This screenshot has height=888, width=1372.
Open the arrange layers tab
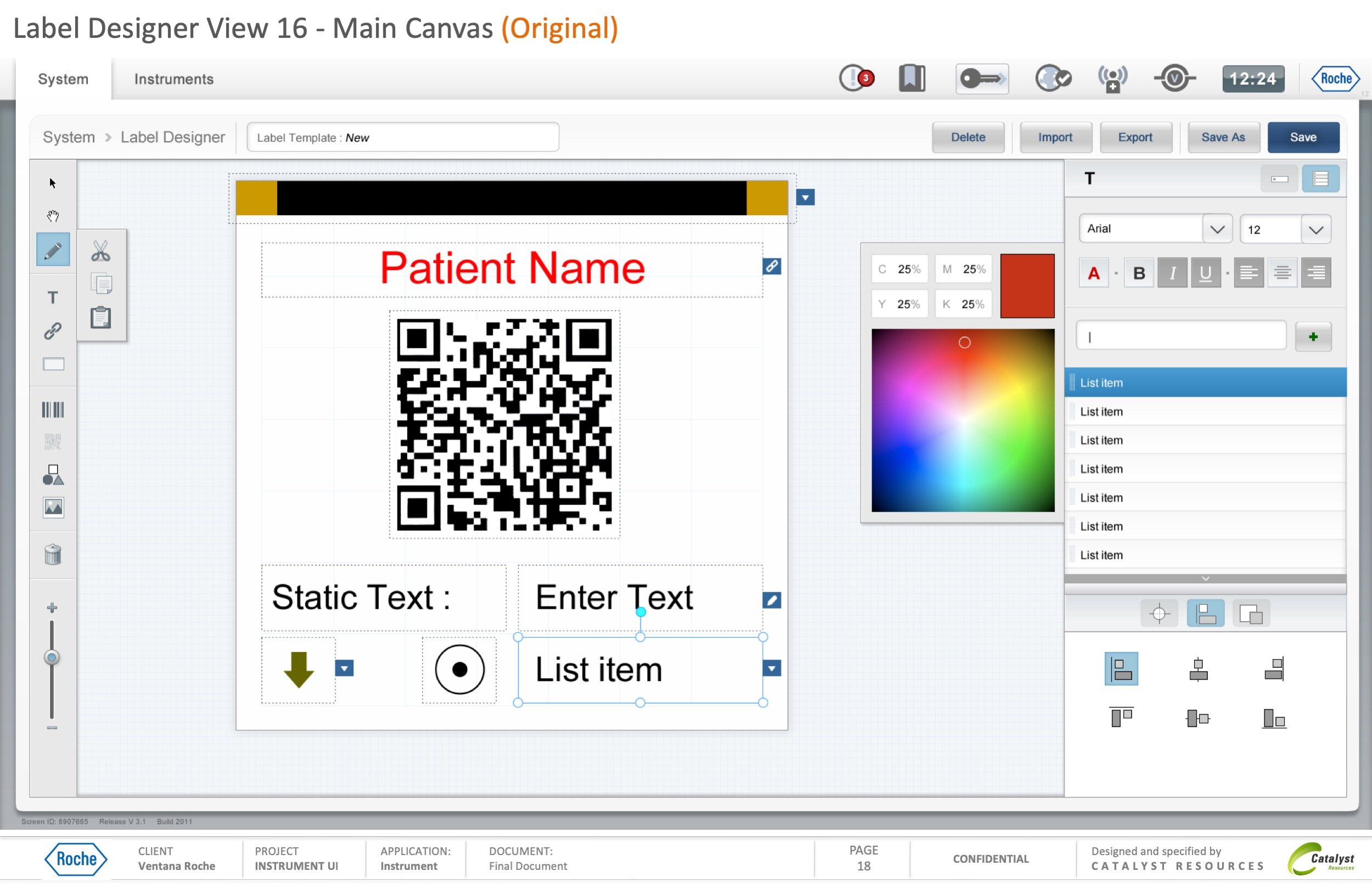1251,614
